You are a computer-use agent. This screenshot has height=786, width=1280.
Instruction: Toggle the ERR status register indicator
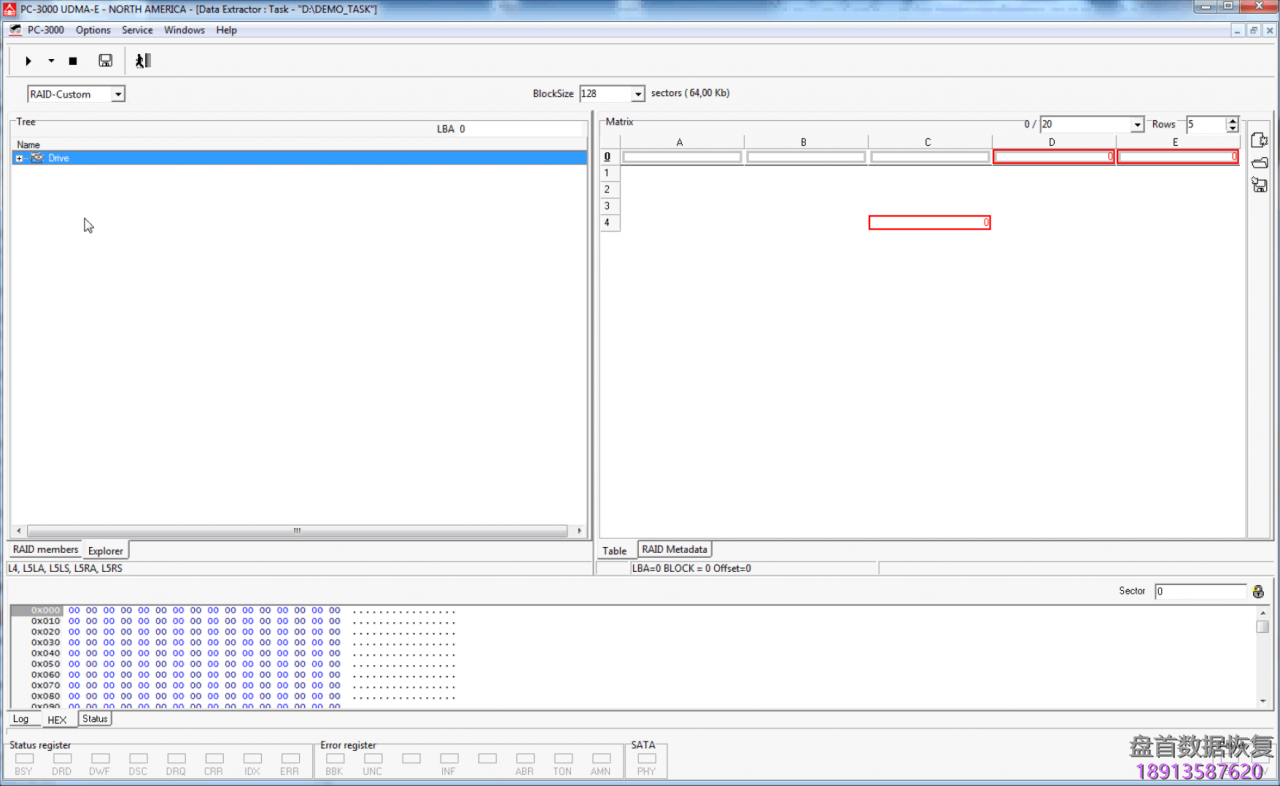[x=290, y=759]
